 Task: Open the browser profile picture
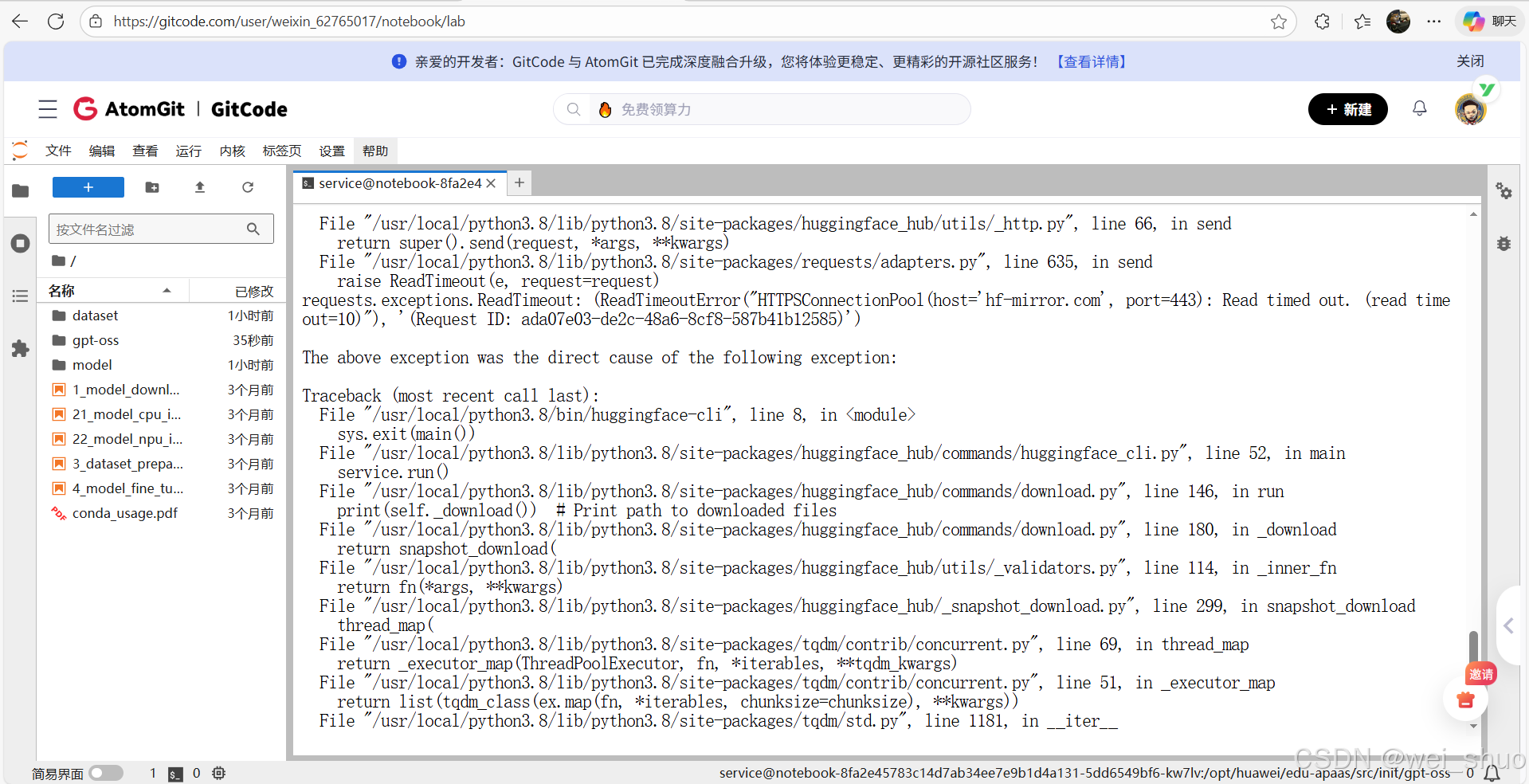[1398, 22]
